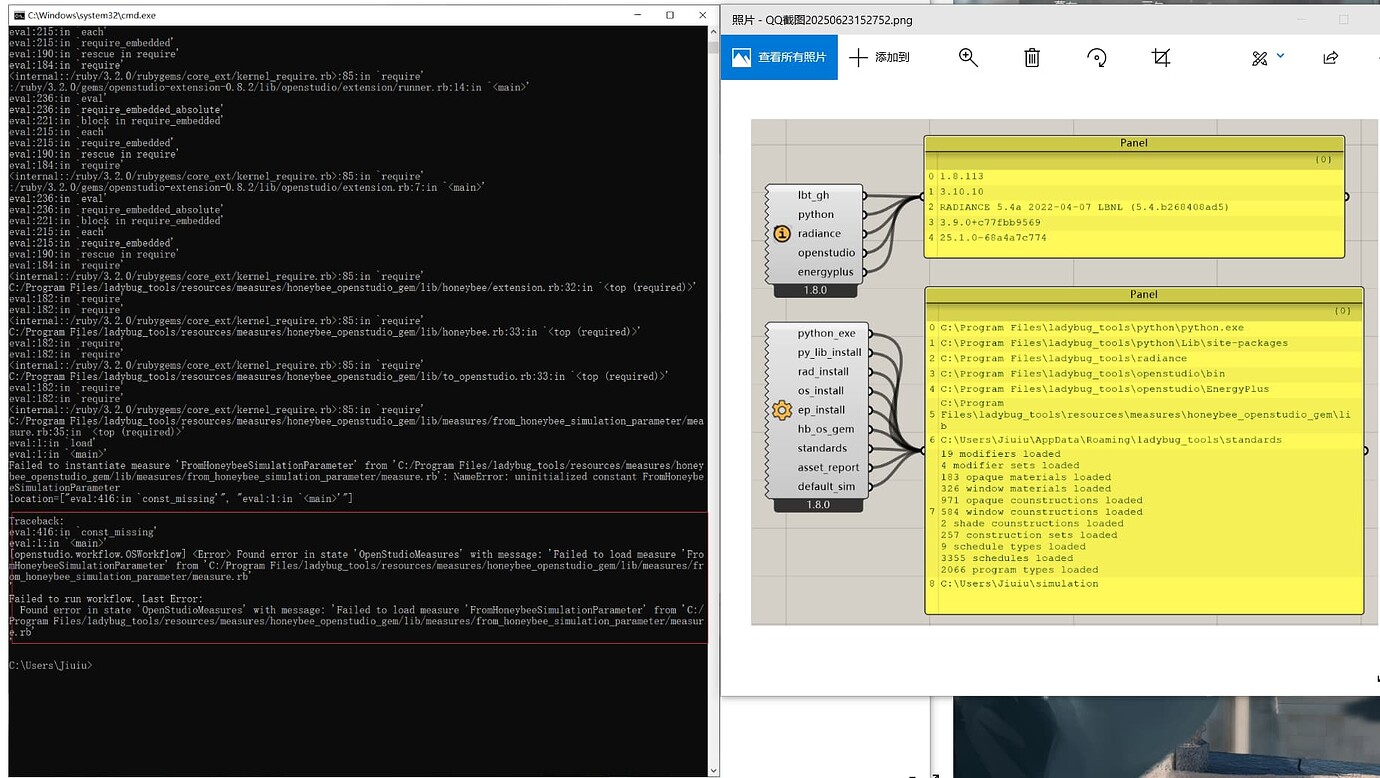Click the edit and create icon
1380x778 pixels.
(x=1260, y=58)
